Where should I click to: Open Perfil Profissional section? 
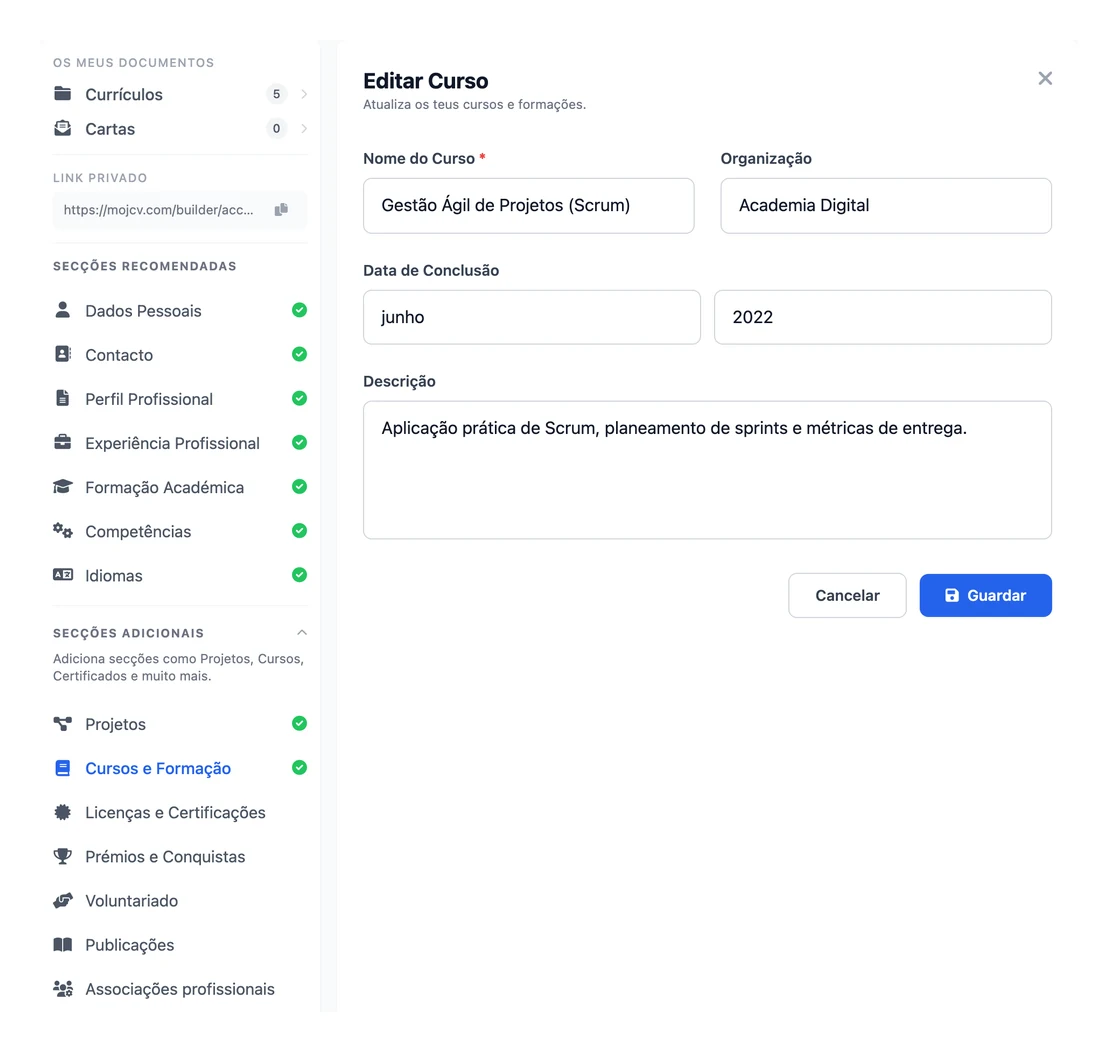[180, 399]
